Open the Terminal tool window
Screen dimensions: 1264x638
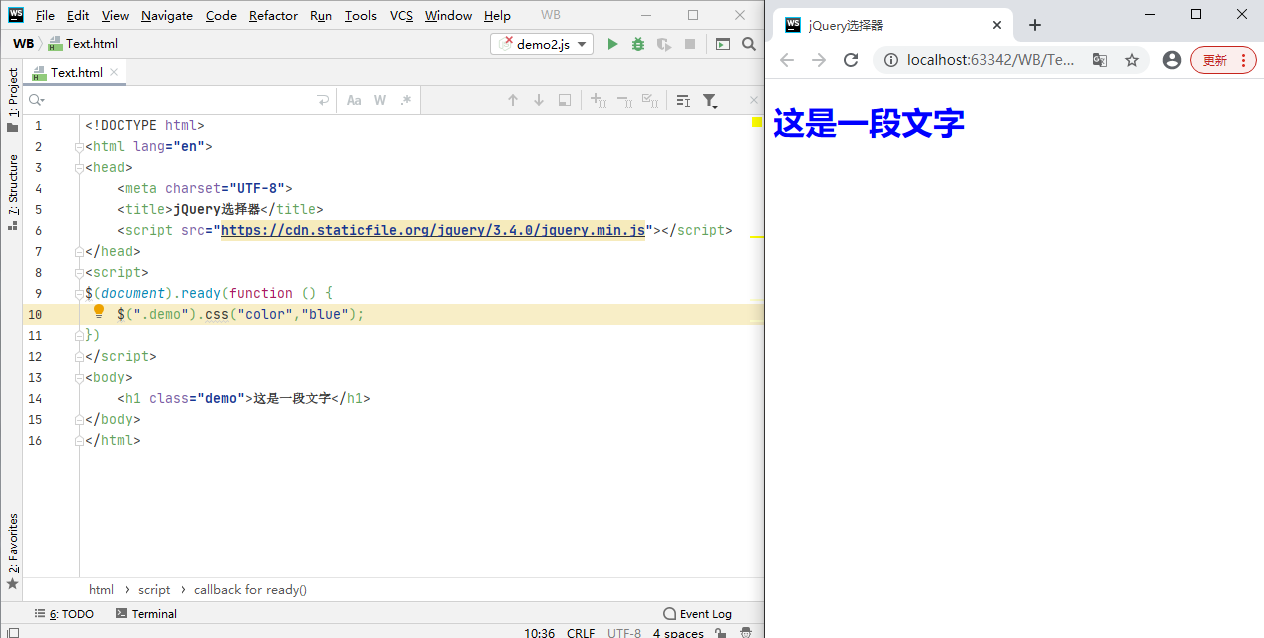tap(146, 614)
